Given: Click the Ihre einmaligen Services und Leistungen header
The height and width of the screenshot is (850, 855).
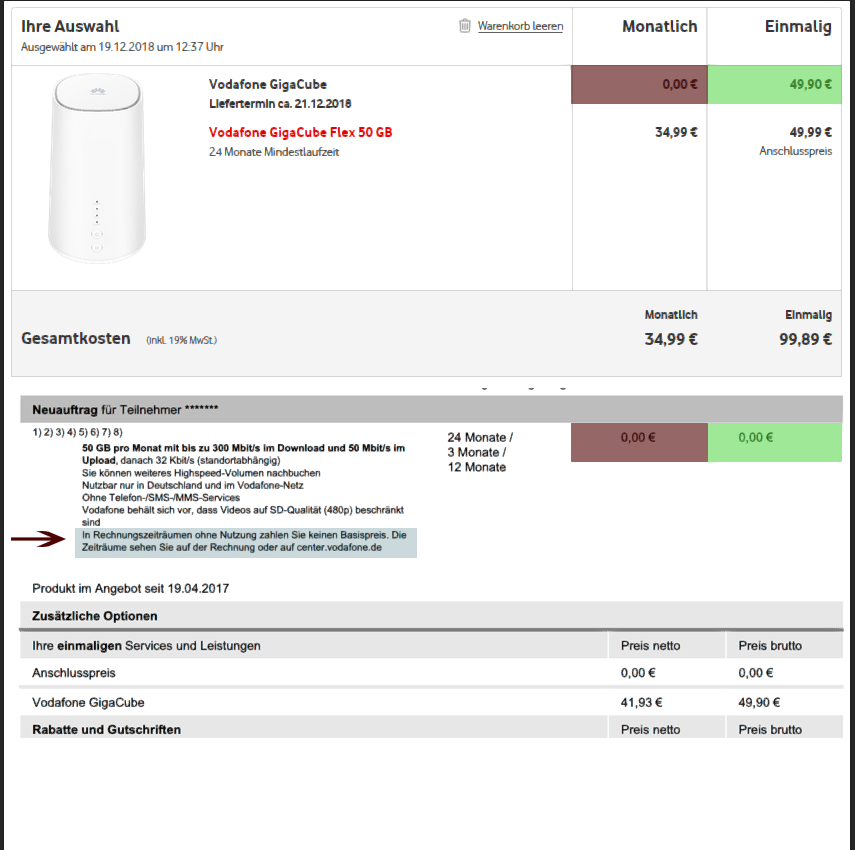Looking at the screenshot, I should click(x=146, y=646).
